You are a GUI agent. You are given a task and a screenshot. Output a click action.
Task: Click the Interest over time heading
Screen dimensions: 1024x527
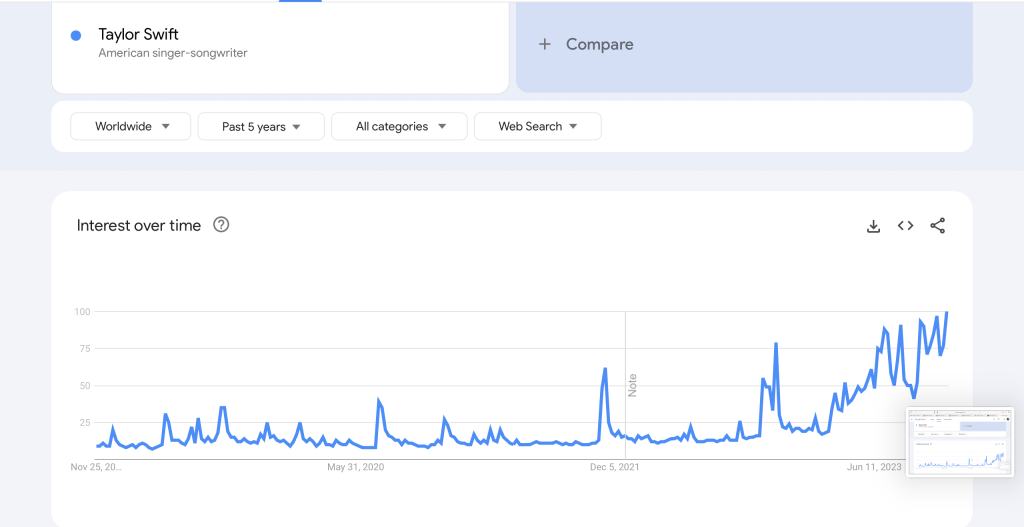[x=139, y=226]
